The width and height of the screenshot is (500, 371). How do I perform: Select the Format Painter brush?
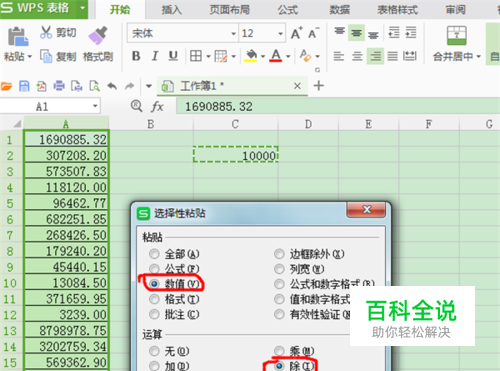(x=98, y=35)
